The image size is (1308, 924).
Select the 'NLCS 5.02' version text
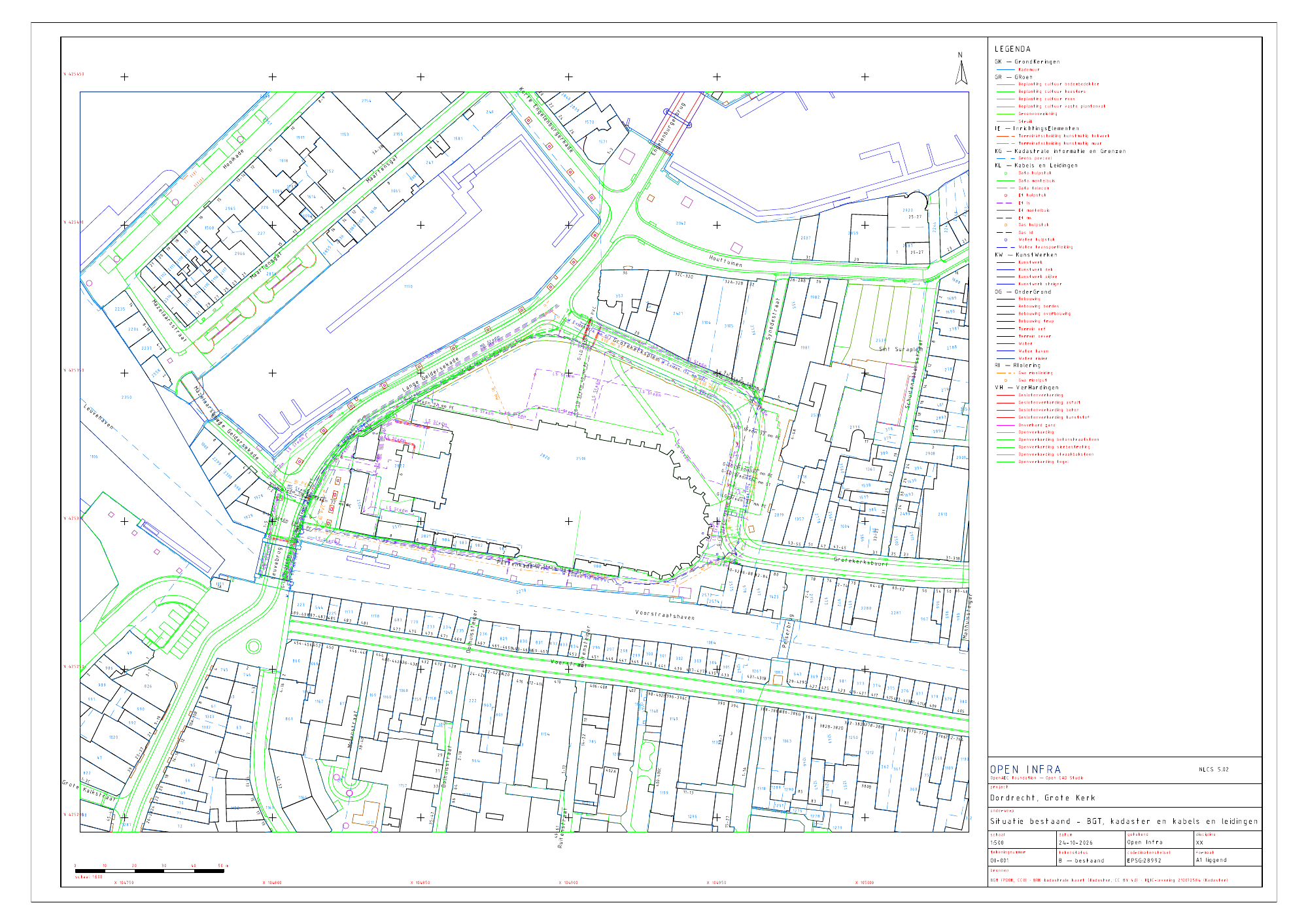1214,770
